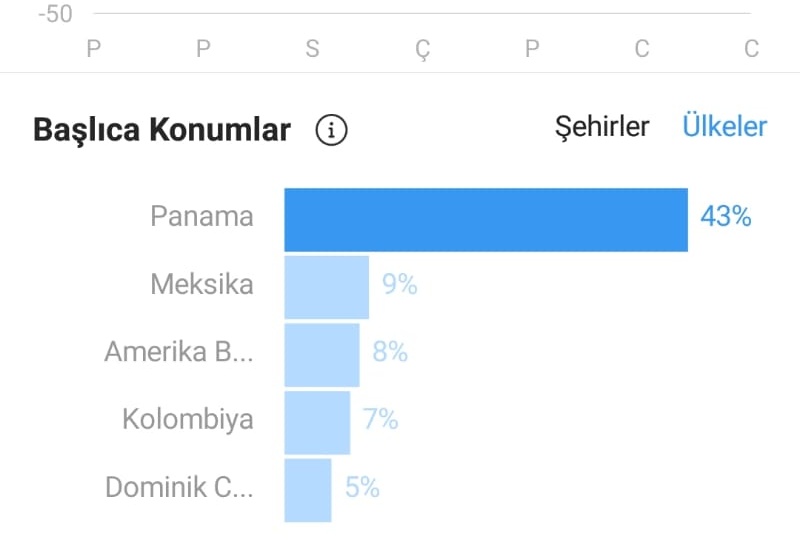Click the 7% value for Kolombiya

tap(381, 420)
